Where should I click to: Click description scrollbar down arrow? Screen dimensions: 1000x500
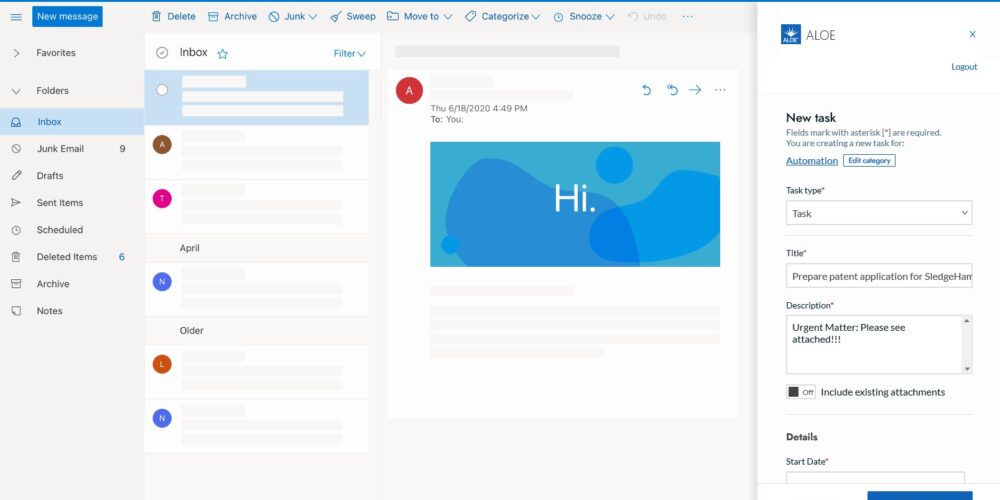click(x=967, y=369)
